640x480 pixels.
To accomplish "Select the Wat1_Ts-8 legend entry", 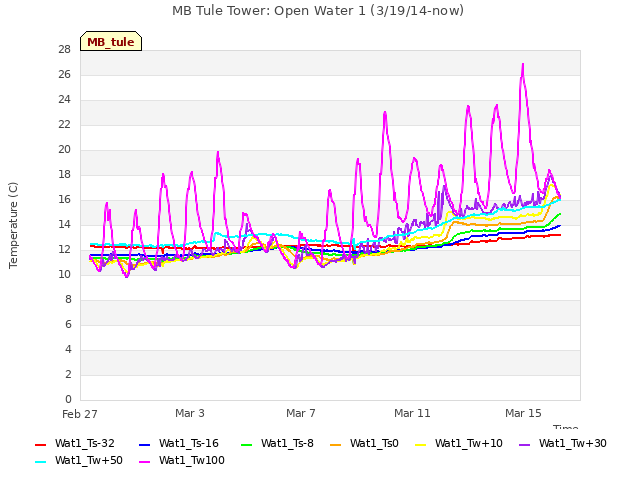I will [277, 444].
